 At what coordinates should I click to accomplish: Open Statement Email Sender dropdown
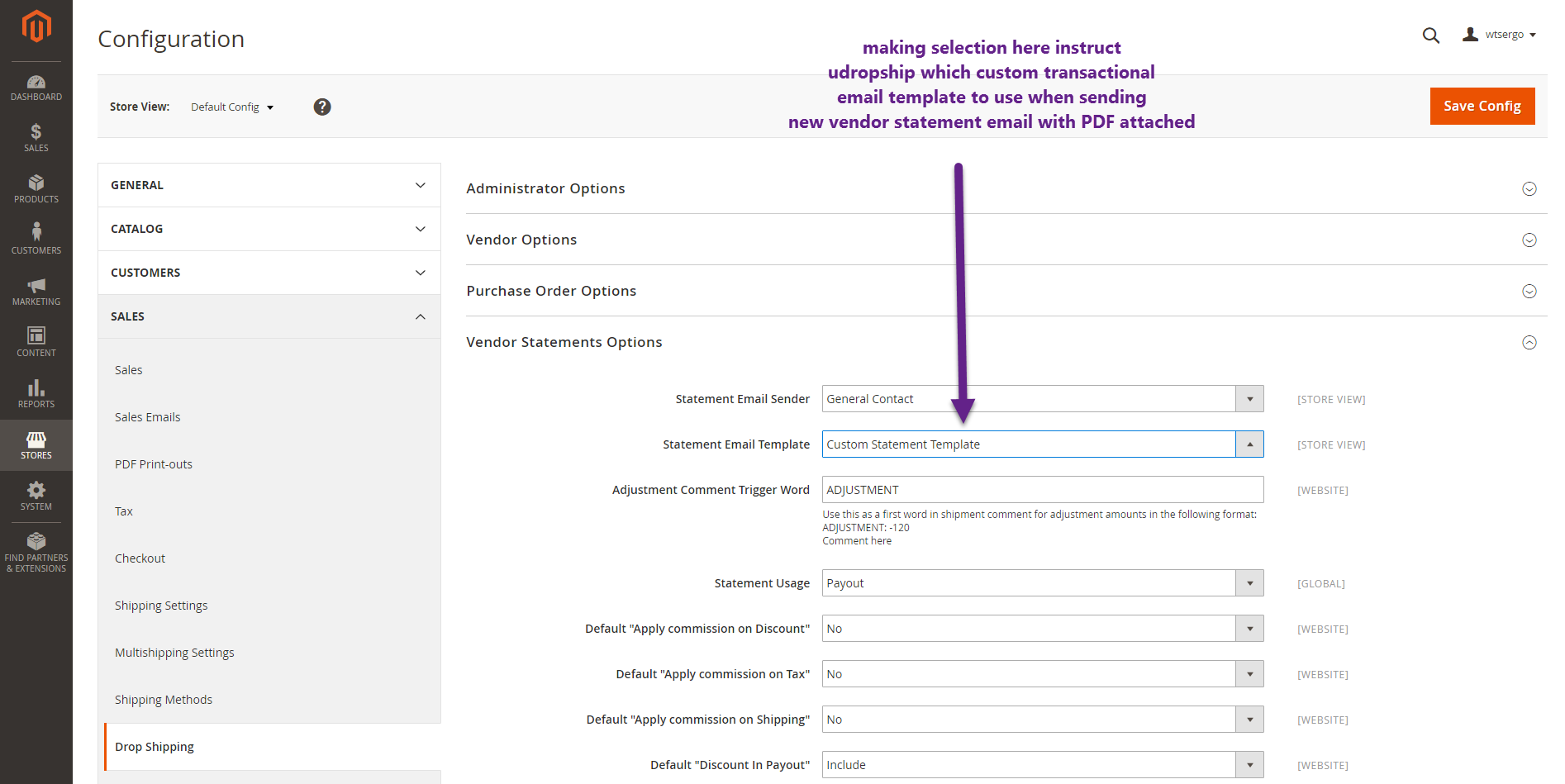click(x=1043, y=399)
